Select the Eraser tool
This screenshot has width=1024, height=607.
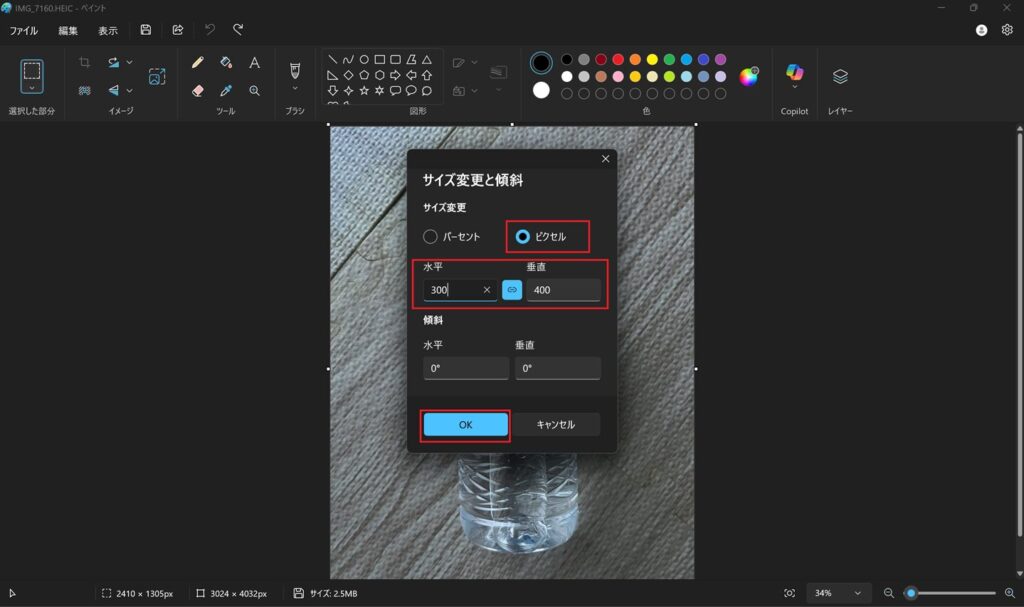198,91
